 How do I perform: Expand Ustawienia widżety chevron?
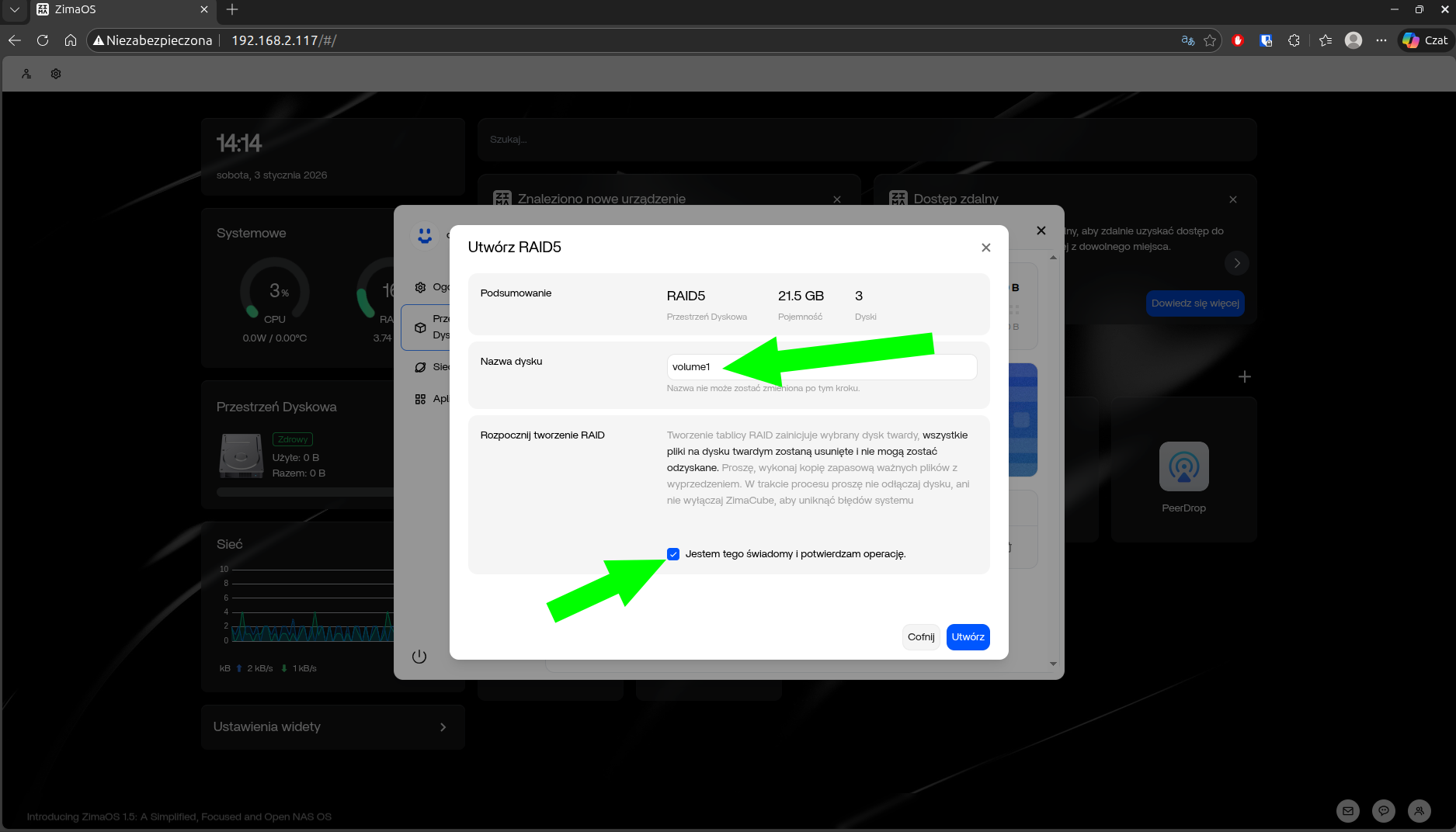coord(443,727)
